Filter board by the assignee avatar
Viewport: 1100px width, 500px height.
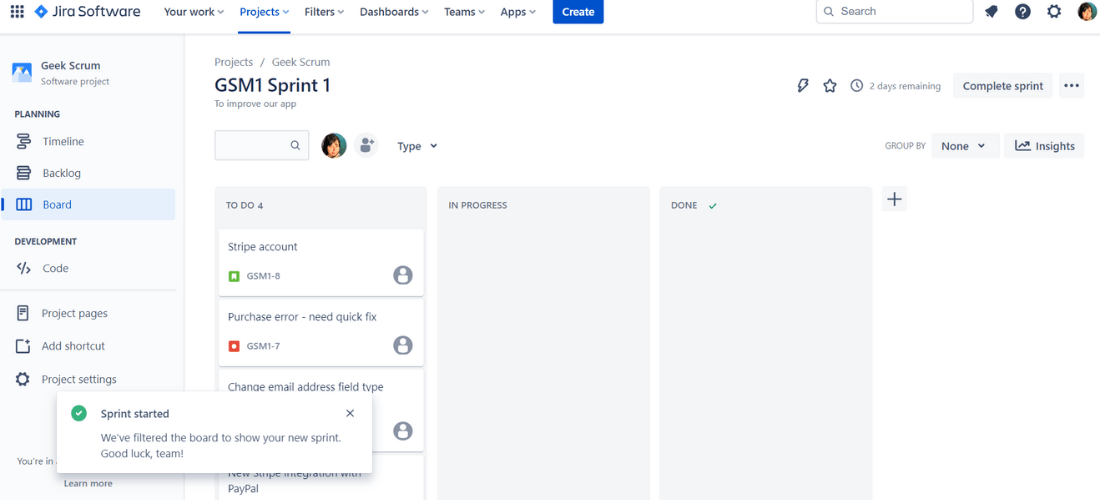[x=334, y=145]
